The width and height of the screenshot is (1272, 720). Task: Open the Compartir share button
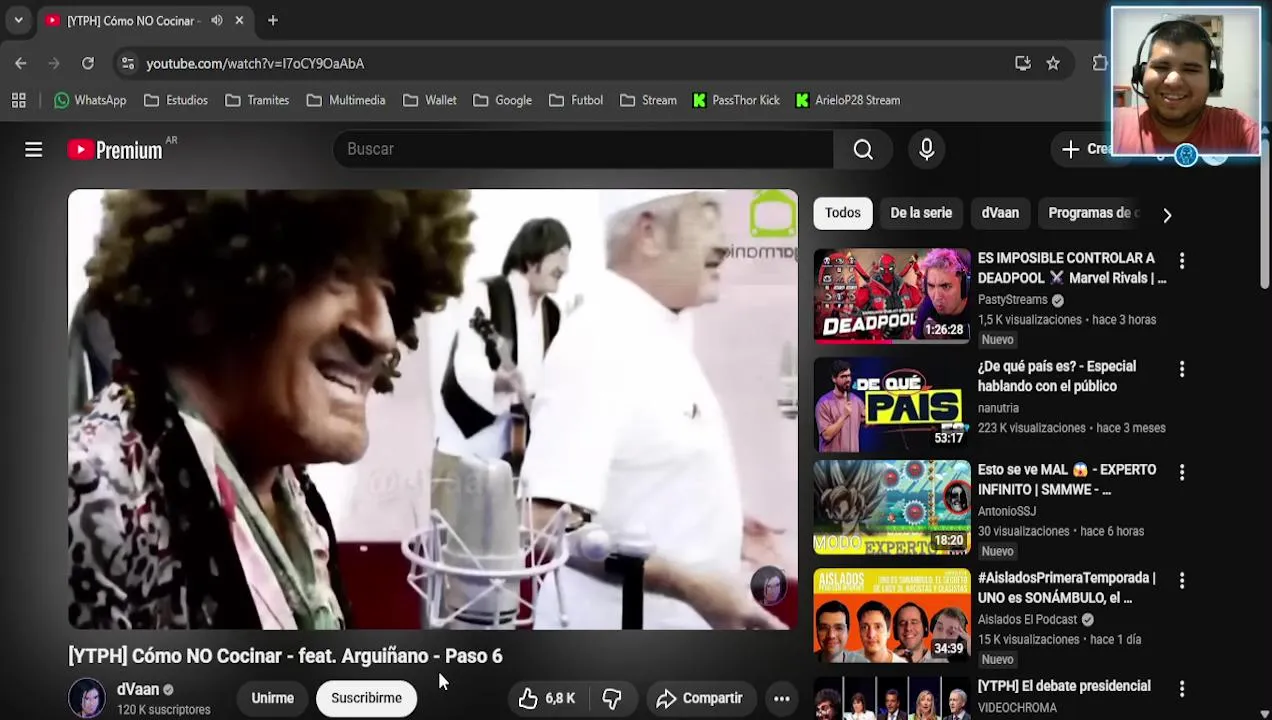[x=699, y=698]
